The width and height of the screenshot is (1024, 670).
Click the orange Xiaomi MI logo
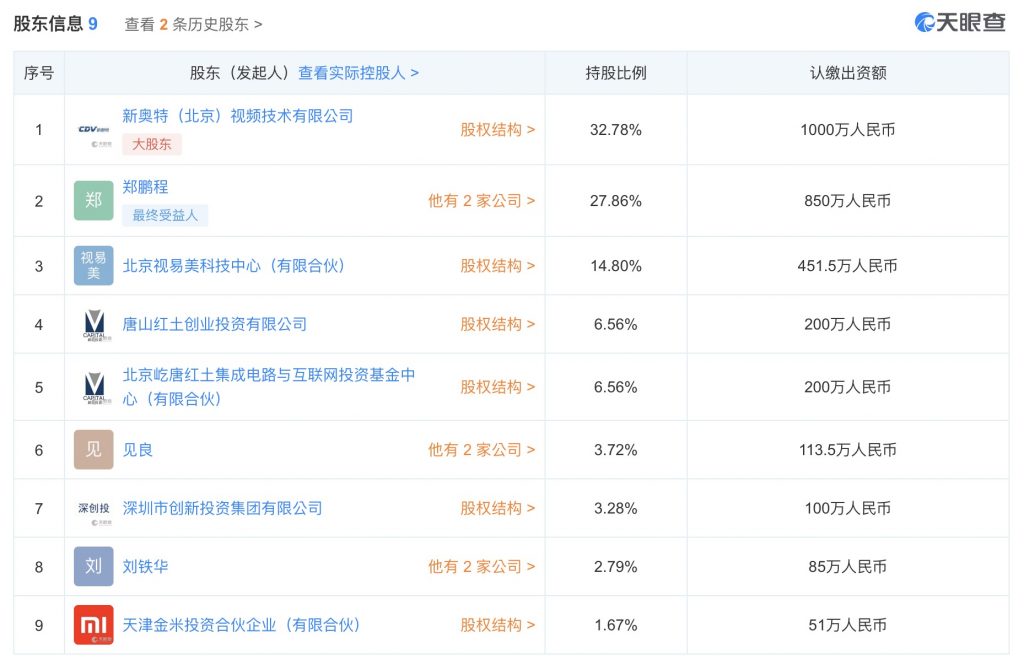click(94, 625)
